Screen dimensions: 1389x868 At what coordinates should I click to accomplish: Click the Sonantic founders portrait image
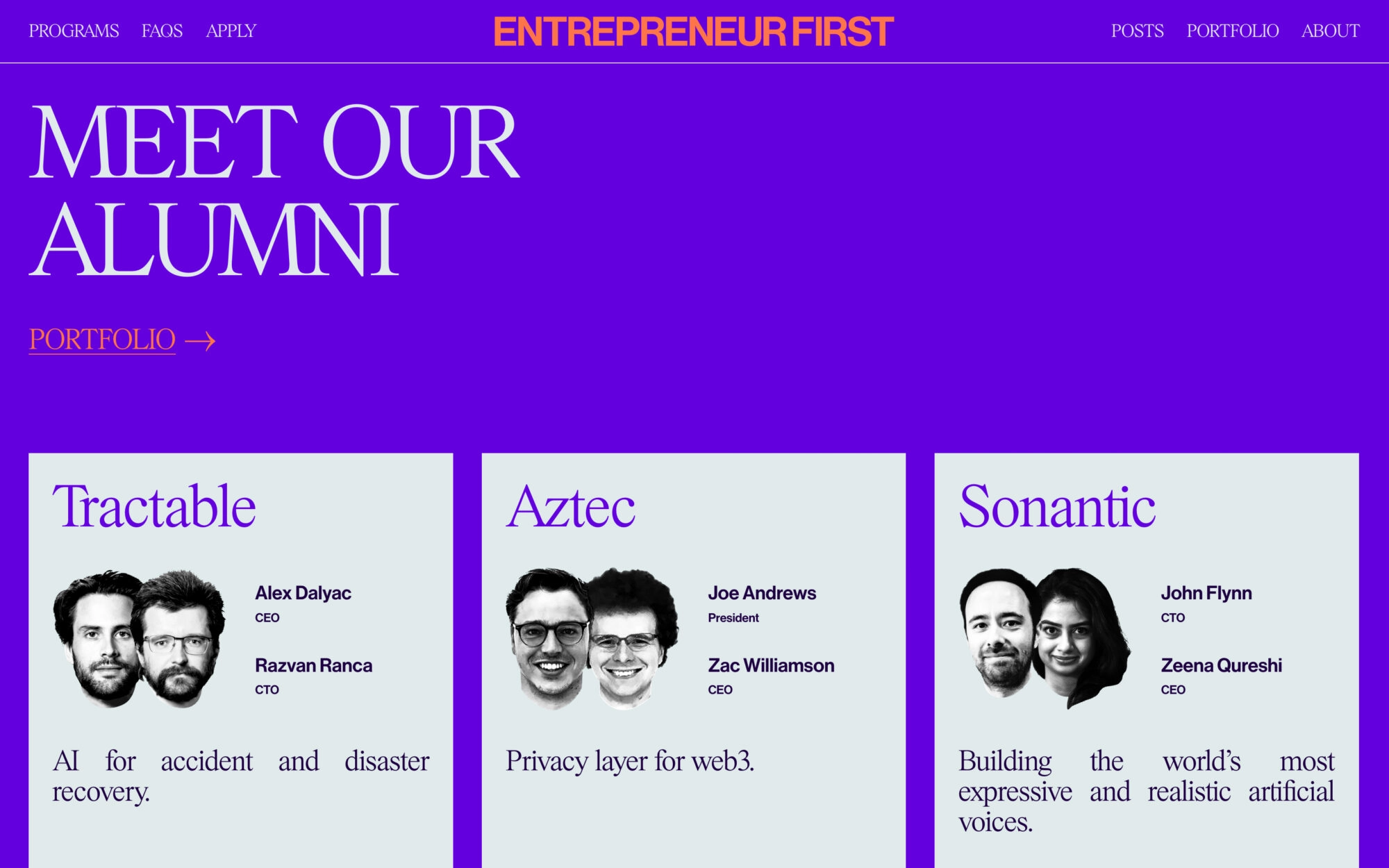(x=1045, y=639)
